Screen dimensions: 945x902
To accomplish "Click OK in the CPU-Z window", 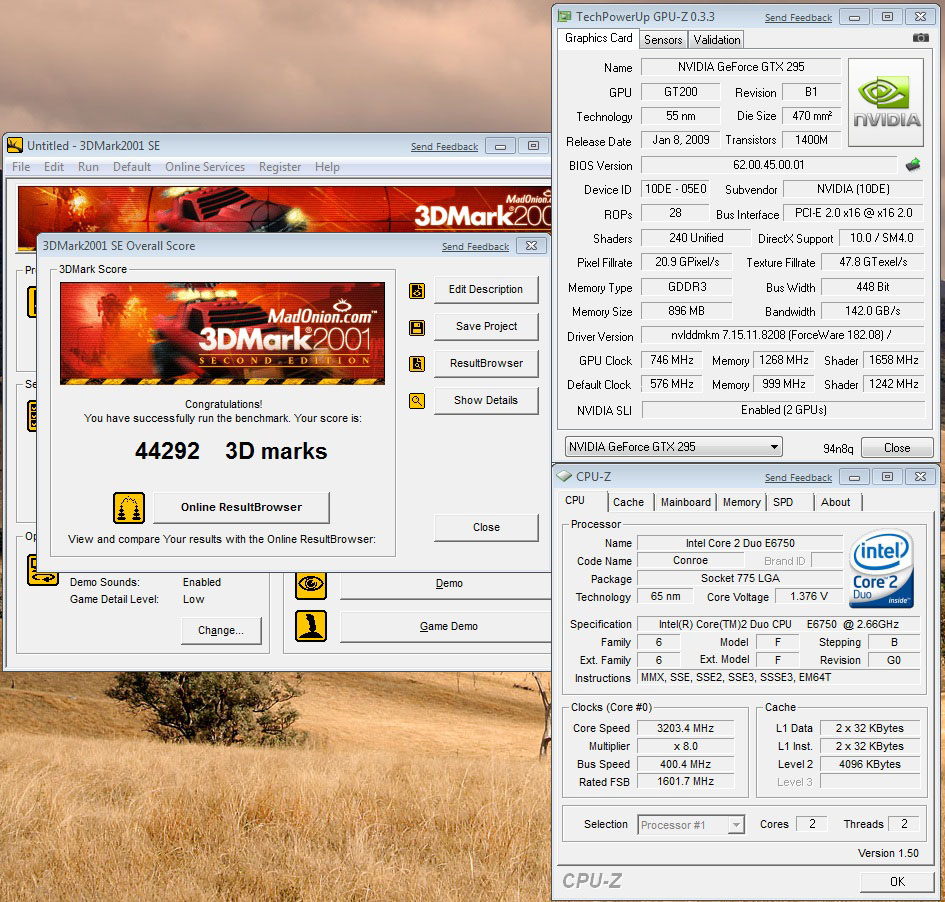I will click(897, 882).
